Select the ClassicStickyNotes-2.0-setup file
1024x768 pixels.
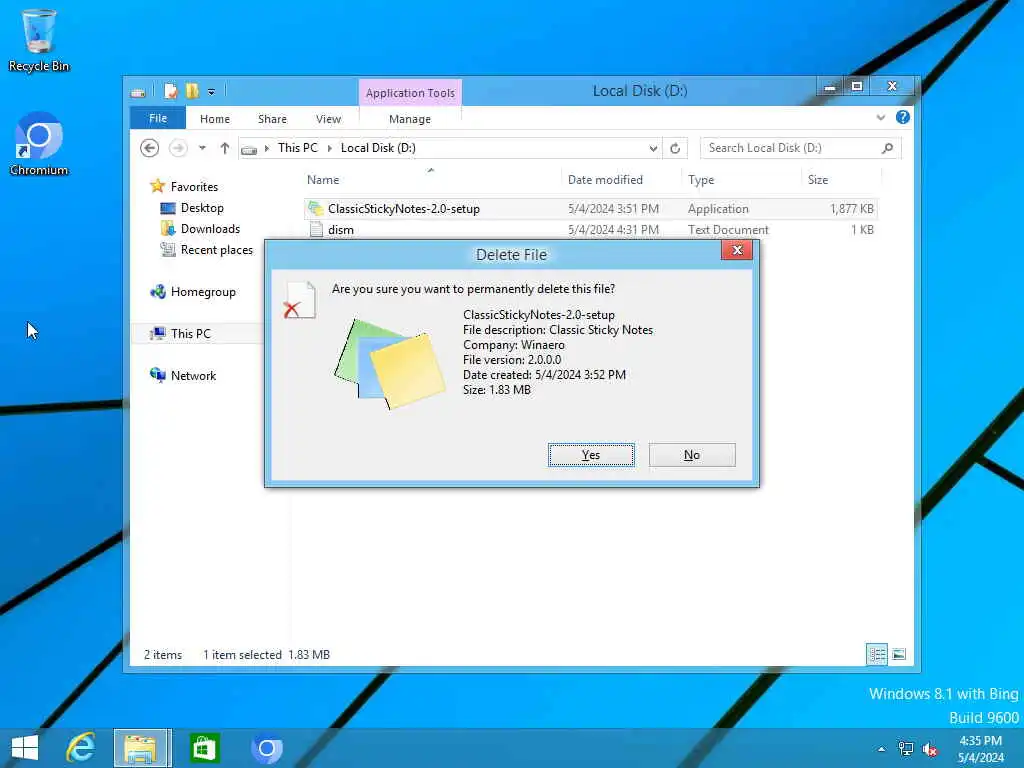click(591, 209)
